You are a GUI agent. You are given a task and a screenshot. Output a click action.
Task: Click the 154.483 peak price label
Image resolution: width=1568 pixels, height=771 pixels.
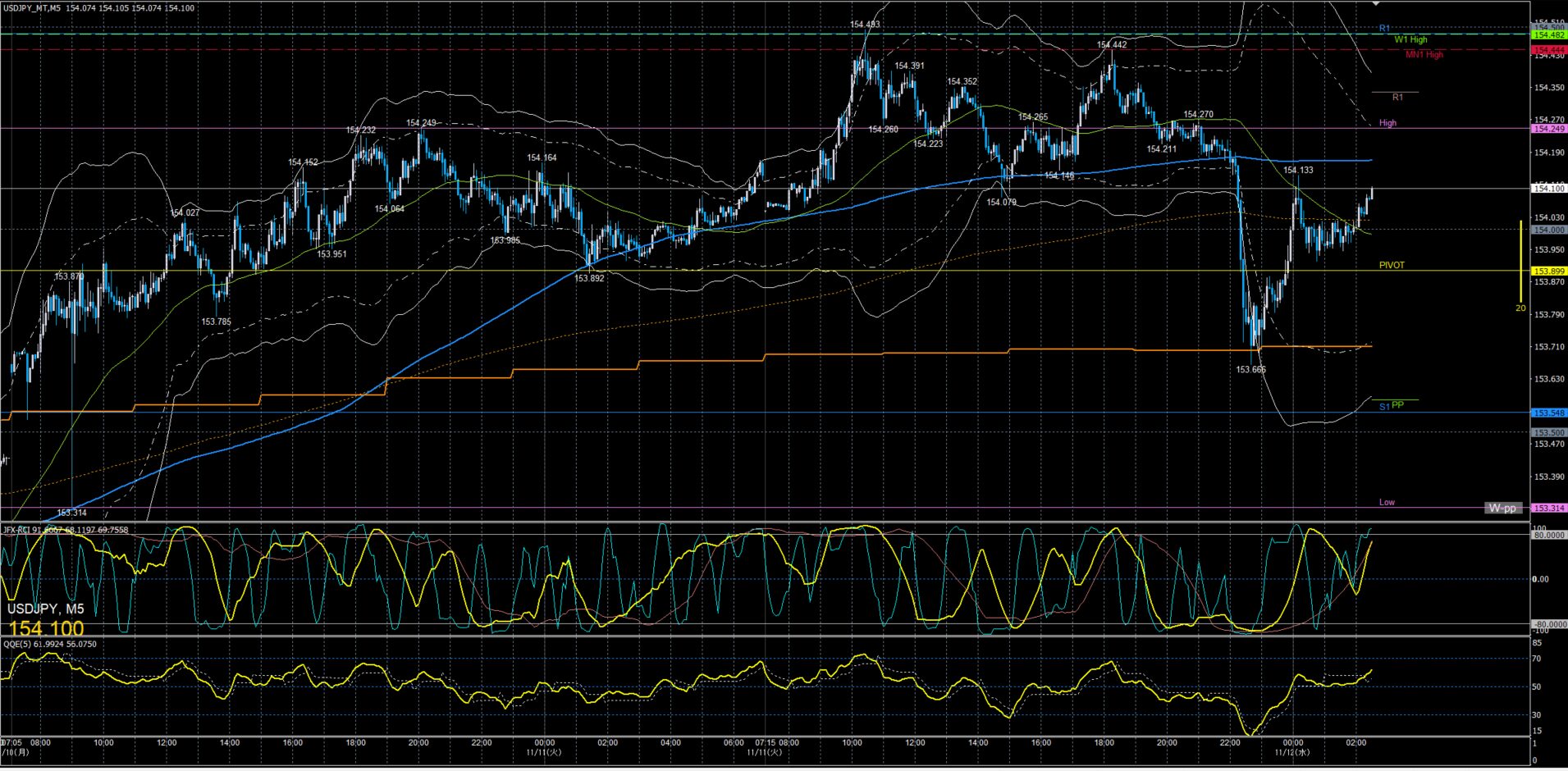865,25
